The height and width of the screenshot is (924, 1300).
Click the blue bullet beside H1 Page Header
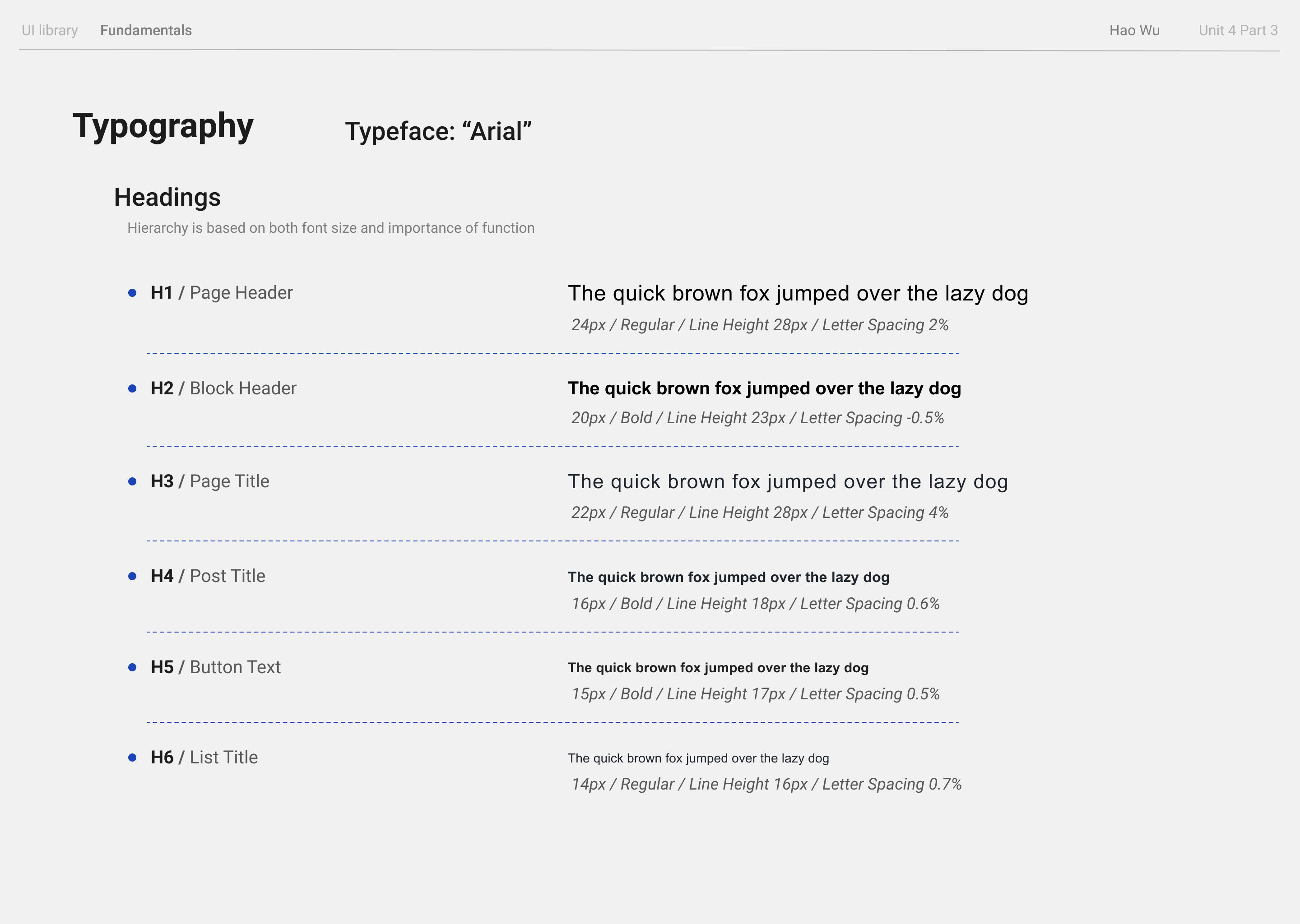pos(133,293)
